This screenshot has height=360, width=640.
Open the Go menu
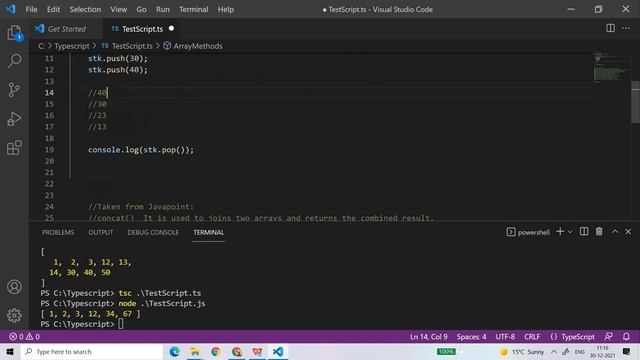coord(141,9)
